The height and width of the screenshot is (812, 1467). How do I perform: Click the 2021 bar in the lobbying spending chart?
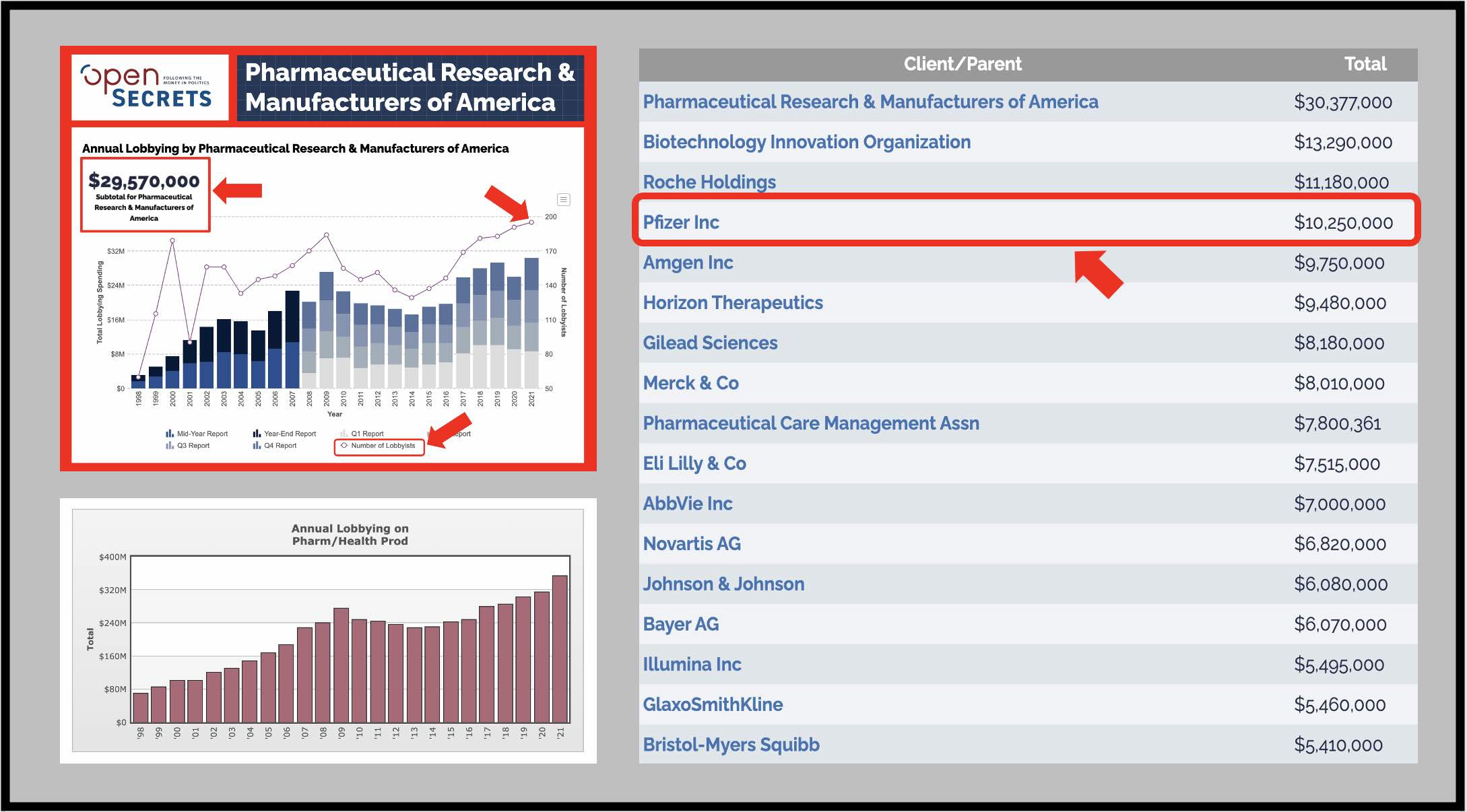coord(531,323)
